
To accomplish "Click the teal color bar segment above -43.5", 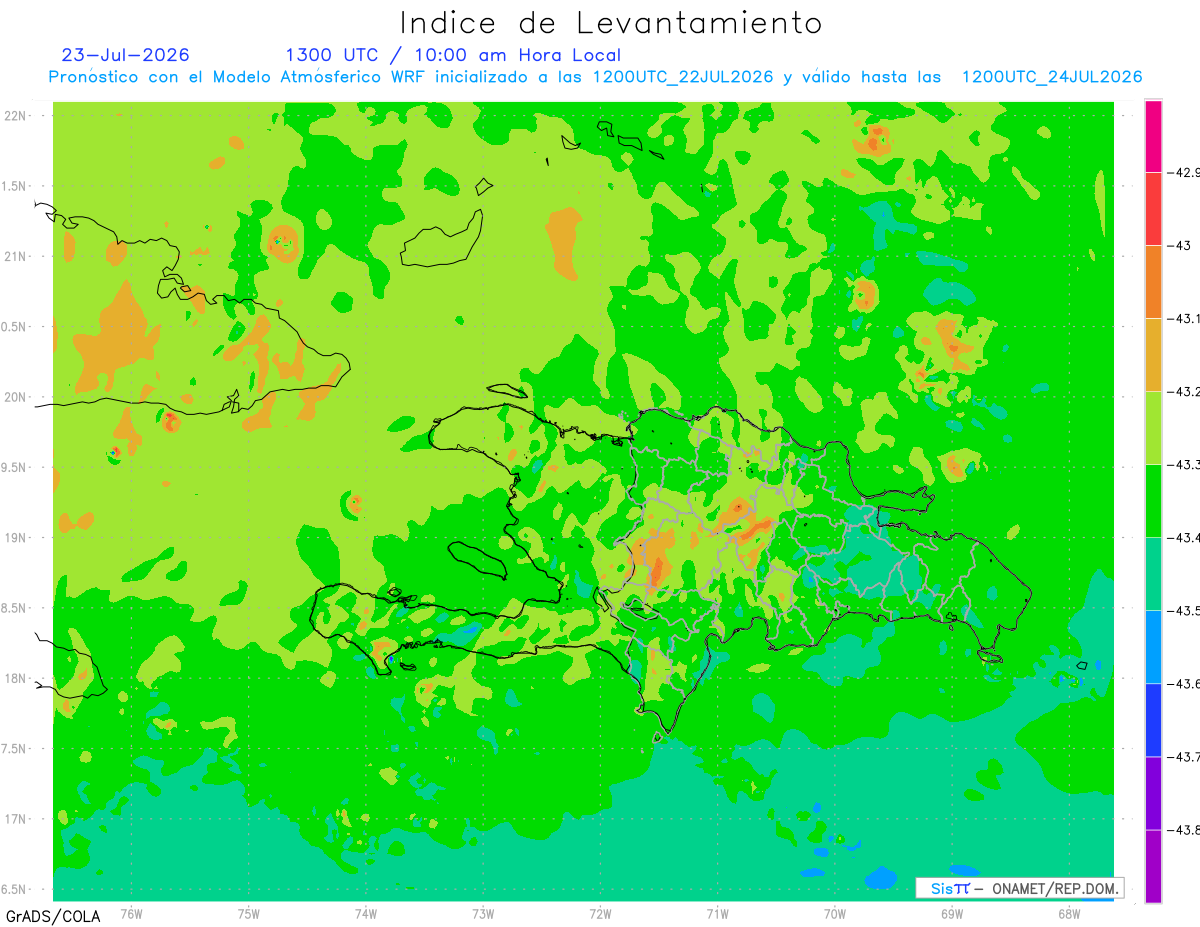I will click(1153, 574).
